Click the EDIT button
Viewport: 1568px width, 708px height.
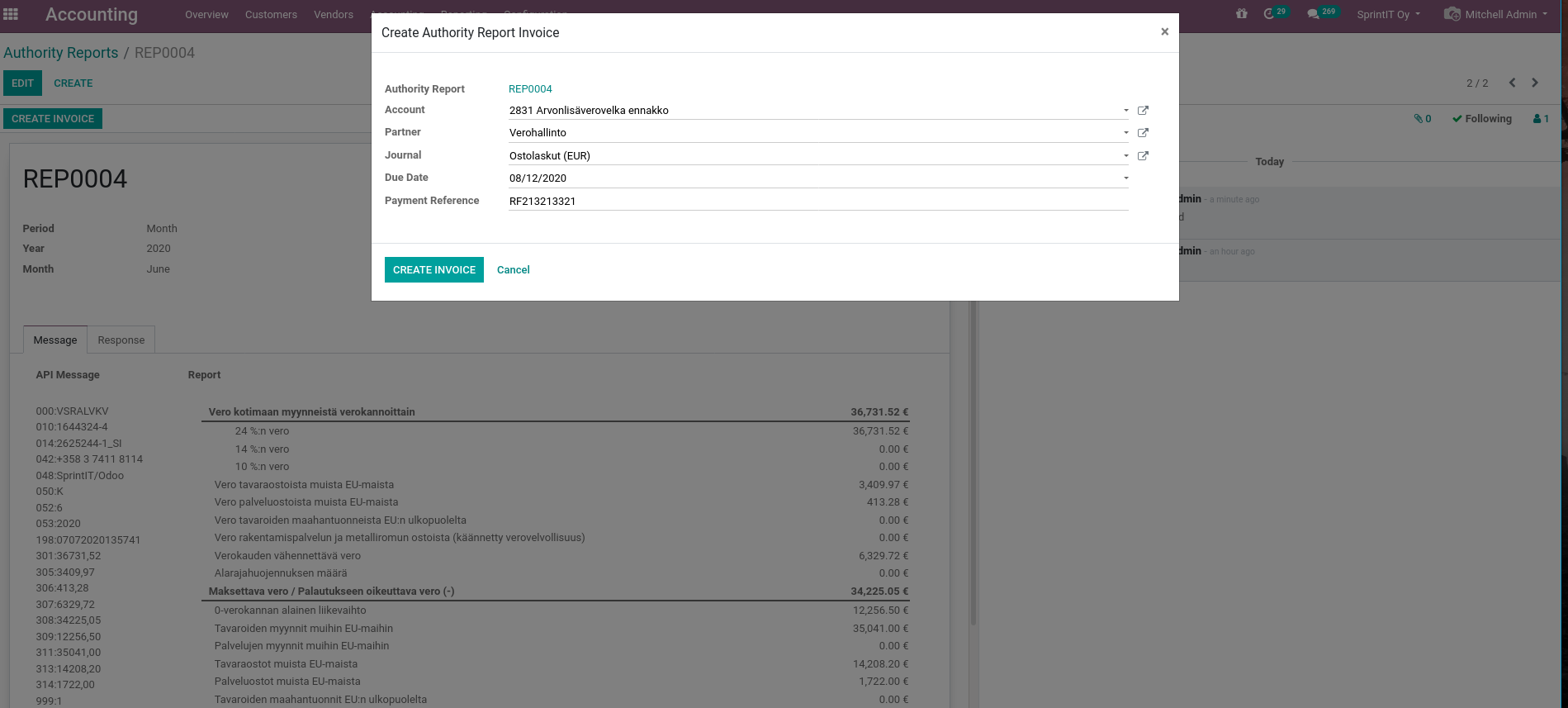[22, 83]
